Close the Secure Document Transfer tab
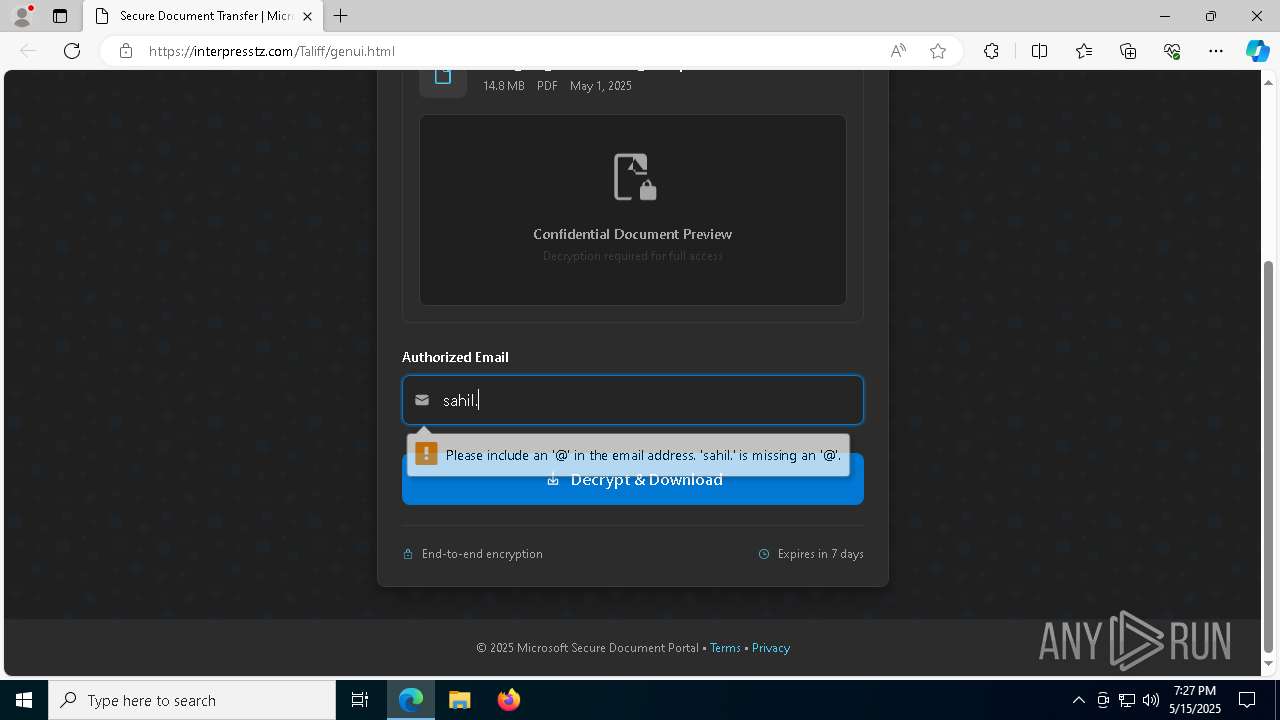 coord(307,16)
